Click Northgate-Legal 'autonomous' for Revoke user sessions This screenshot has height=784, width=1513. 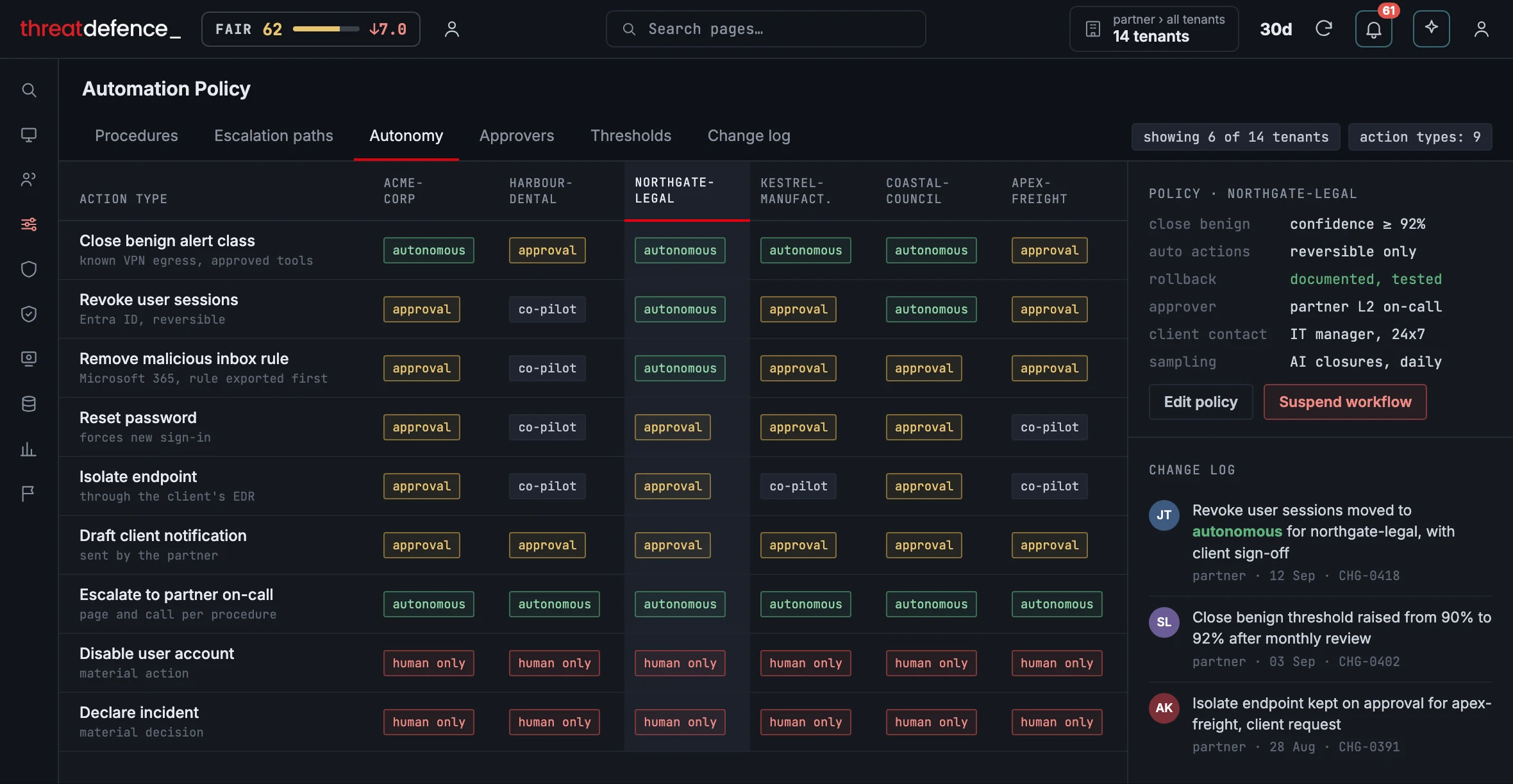[x=680, y=309]
